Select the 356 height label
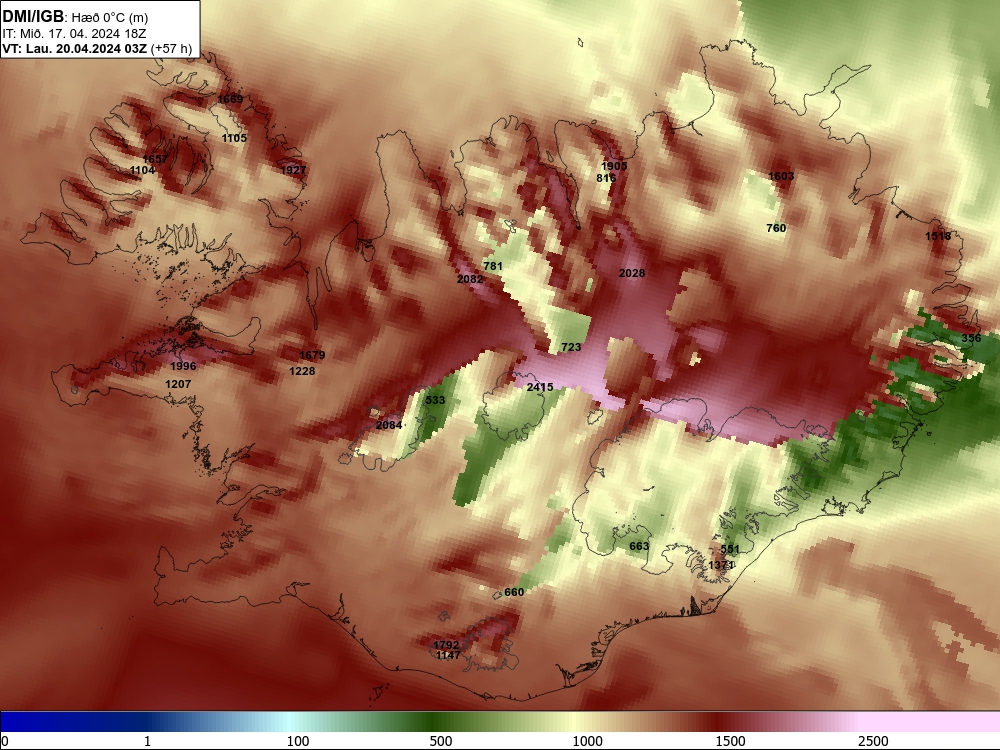 pyautogui.click(x=971, y=338)
